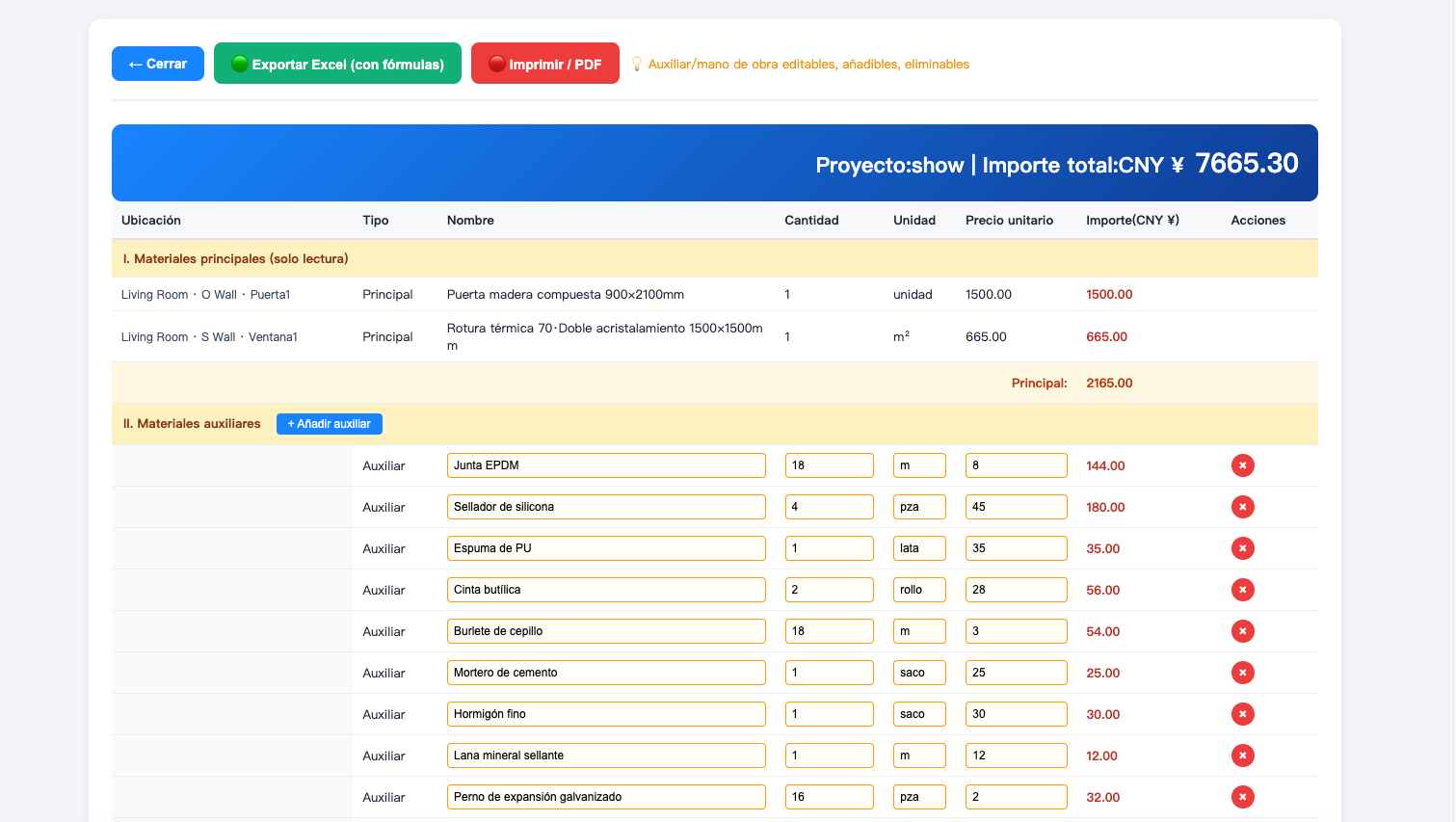
Task: Edit quantity of Burlete de cepillo
Action: click(x=830, y=631)
